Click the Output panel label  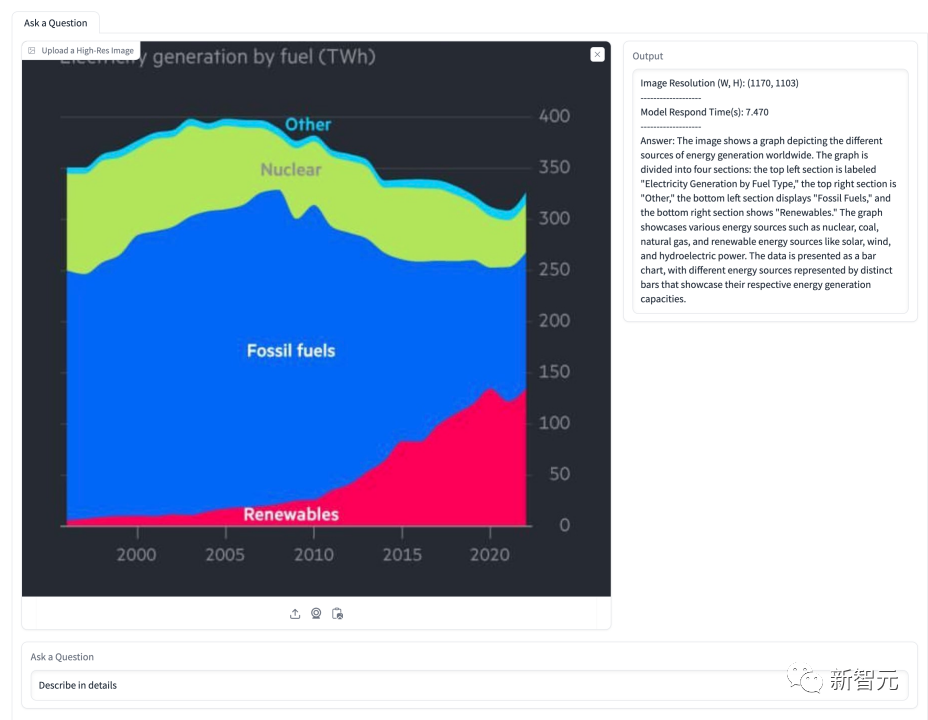click(647, 56)
